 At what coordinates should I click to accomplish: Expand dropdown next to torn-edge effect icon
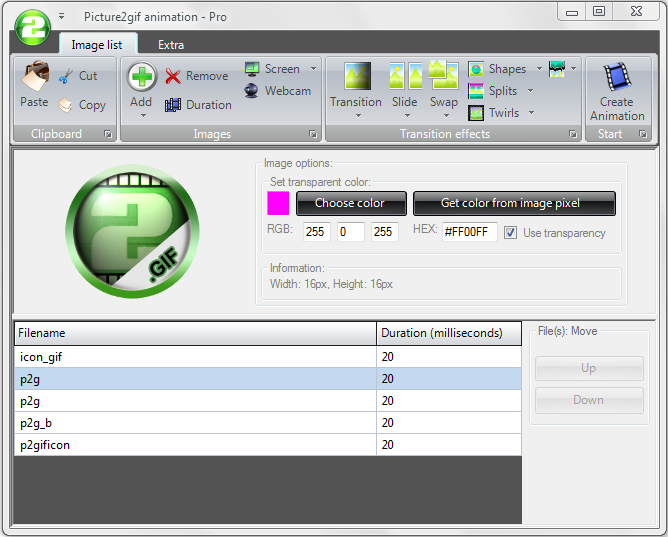573,69
